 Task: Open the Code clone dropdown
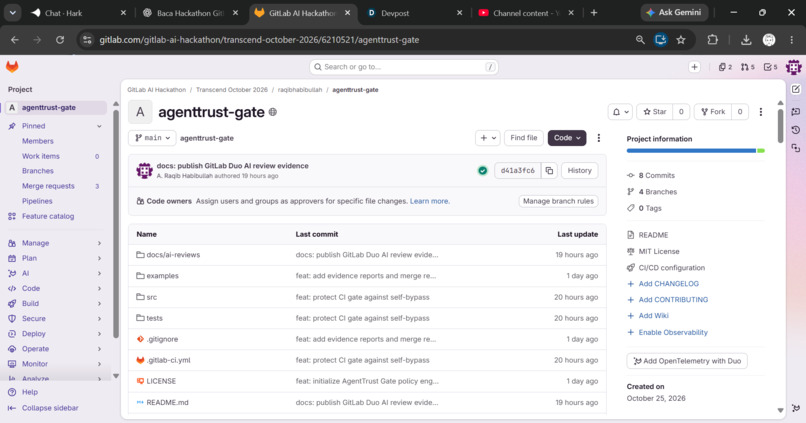(567, 138)
